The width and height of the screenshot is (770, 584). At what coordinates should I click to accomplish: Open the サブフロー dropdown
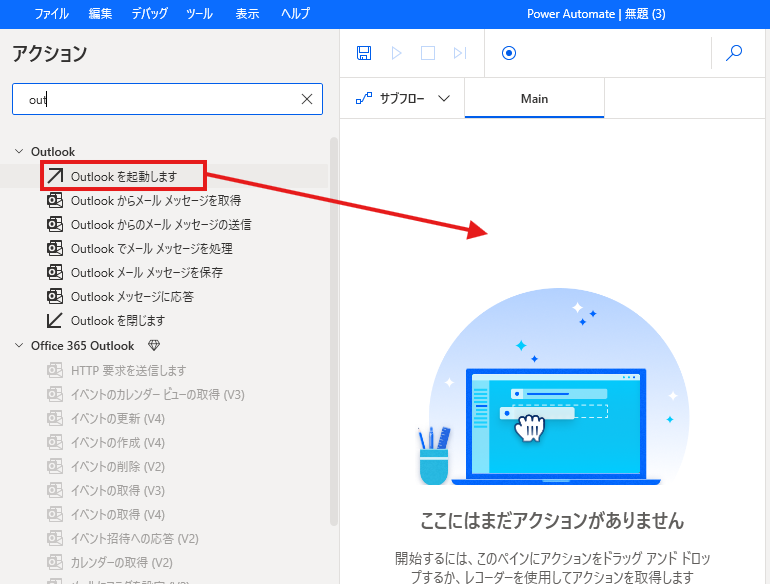tap(402, 99)
